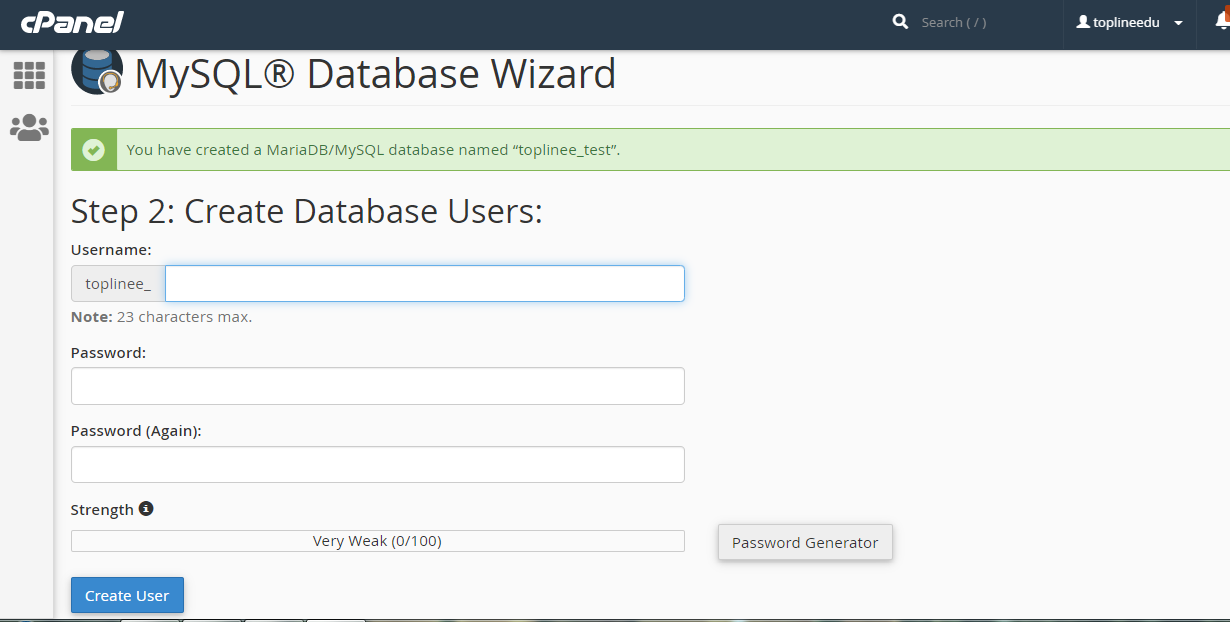Click the cPanel logo

click(72, 21)
